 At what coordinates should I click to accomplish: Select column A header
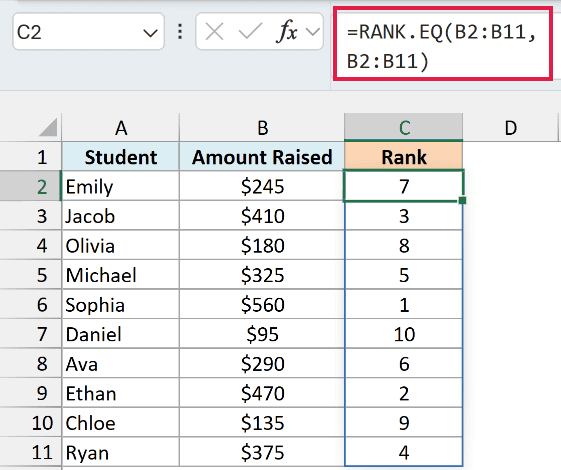pyautogui.click(x=121, y=127)
